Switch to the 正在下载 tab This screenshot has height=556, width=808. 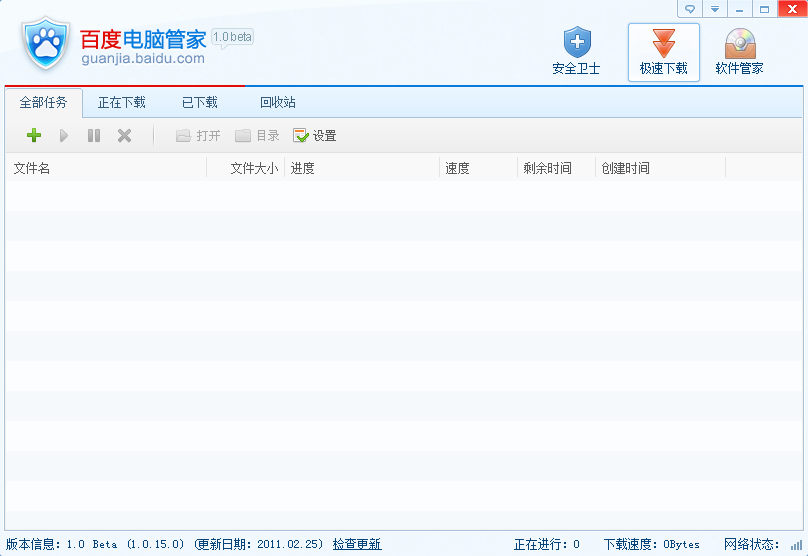(x=121, y=102)
